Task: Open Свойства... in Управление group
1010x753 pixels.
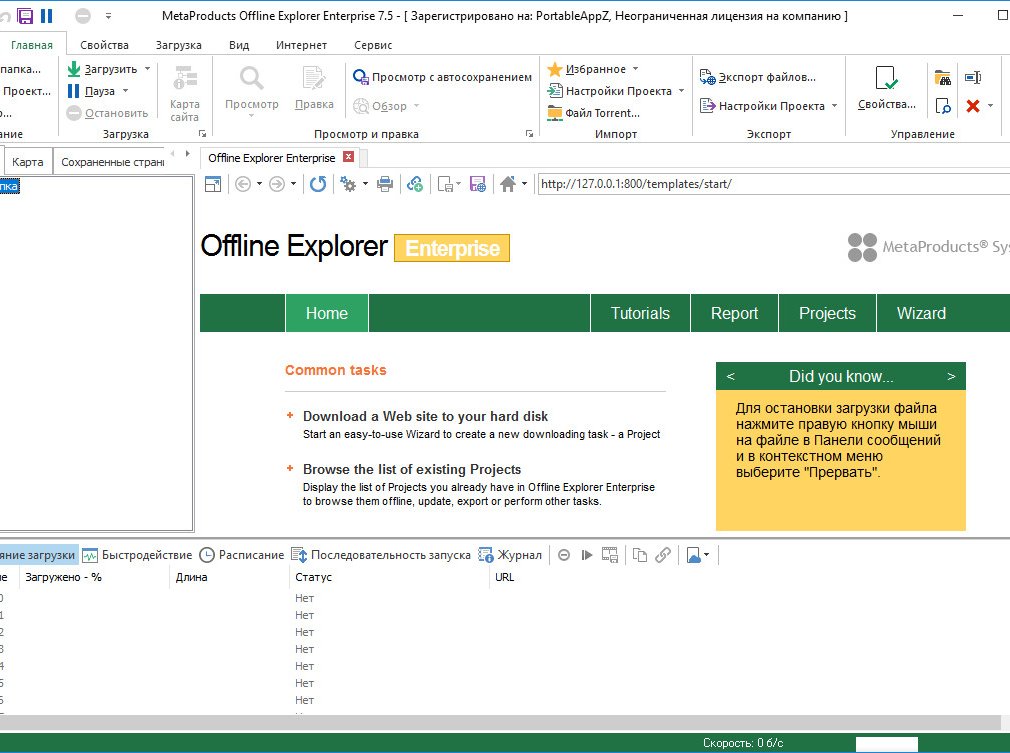Action: point(886,88)
